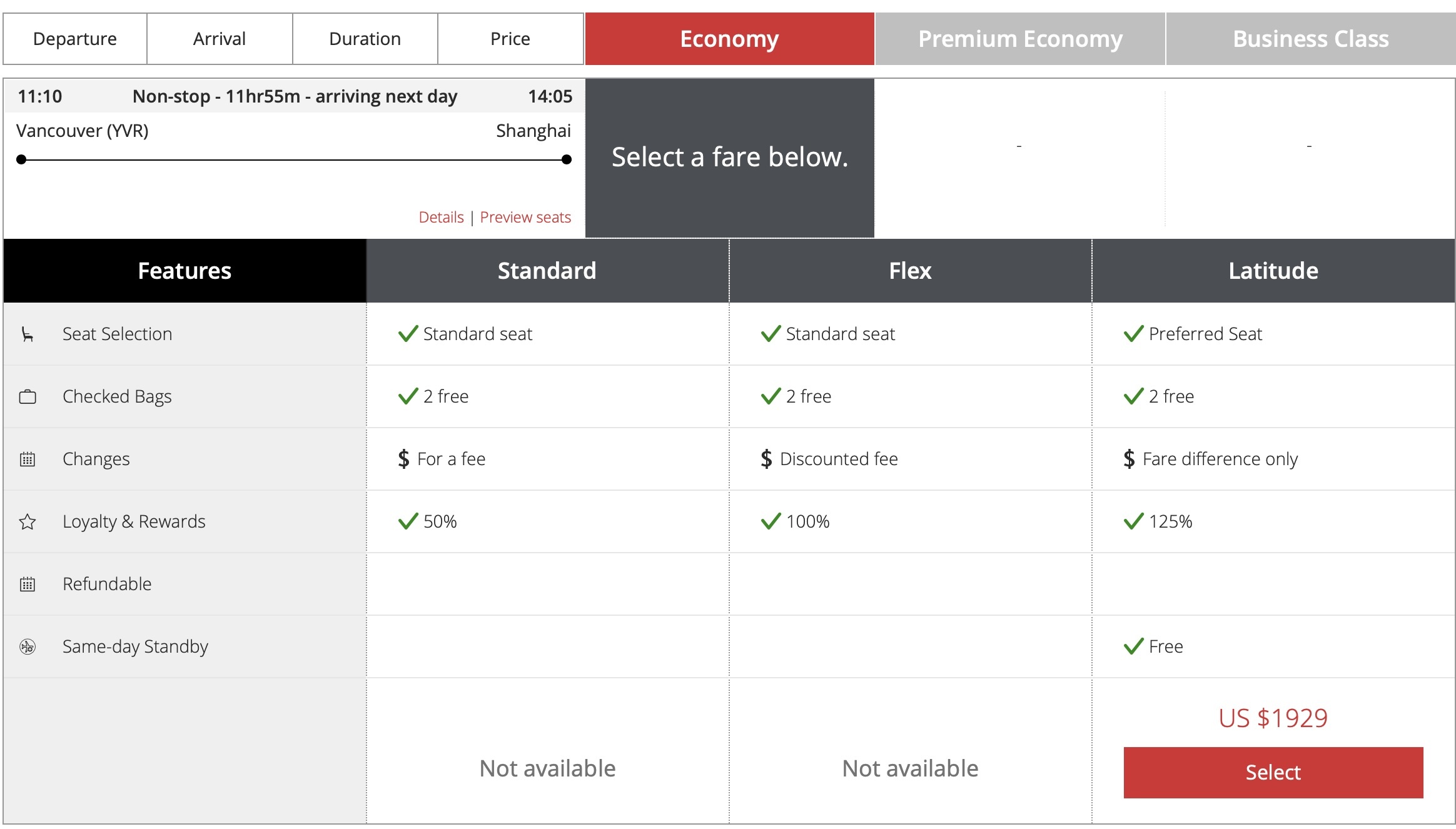Sort flights by Departure

pos(75,39)
